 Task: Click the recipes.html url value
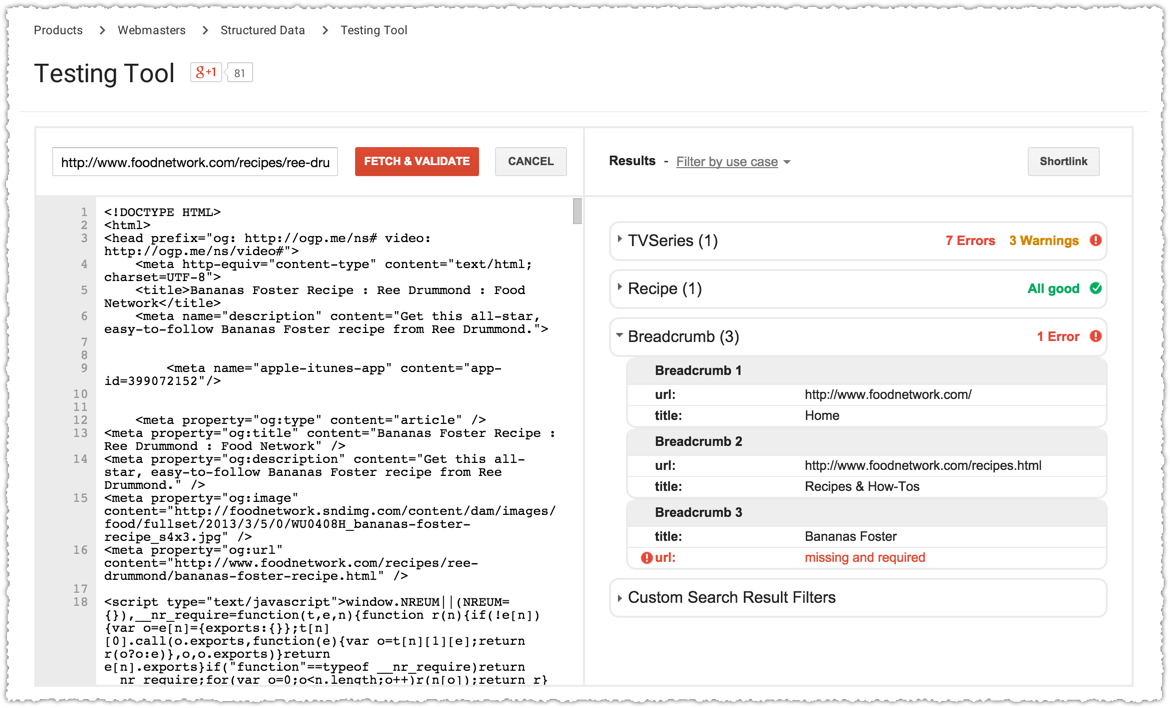click(x=923, y=466)
